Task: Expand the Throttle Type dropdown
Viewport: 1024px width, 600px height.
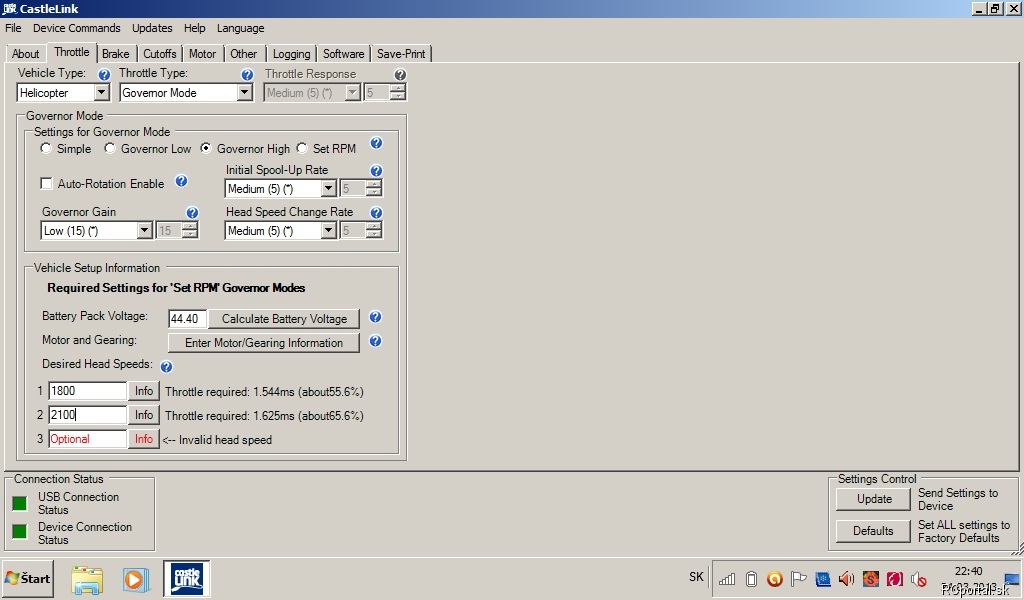Action: tap(245, 93)
